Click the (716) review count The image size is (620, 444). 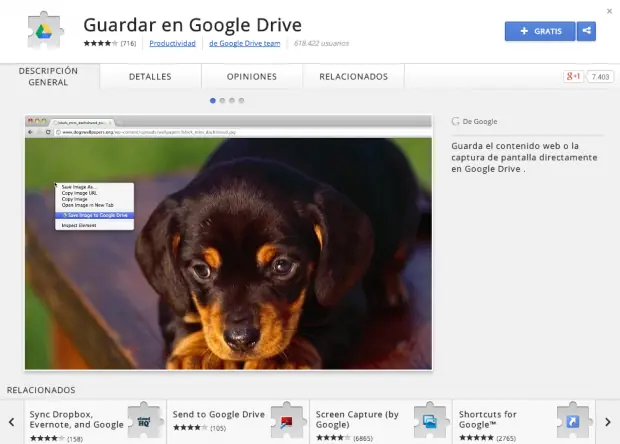click(128, 43)
